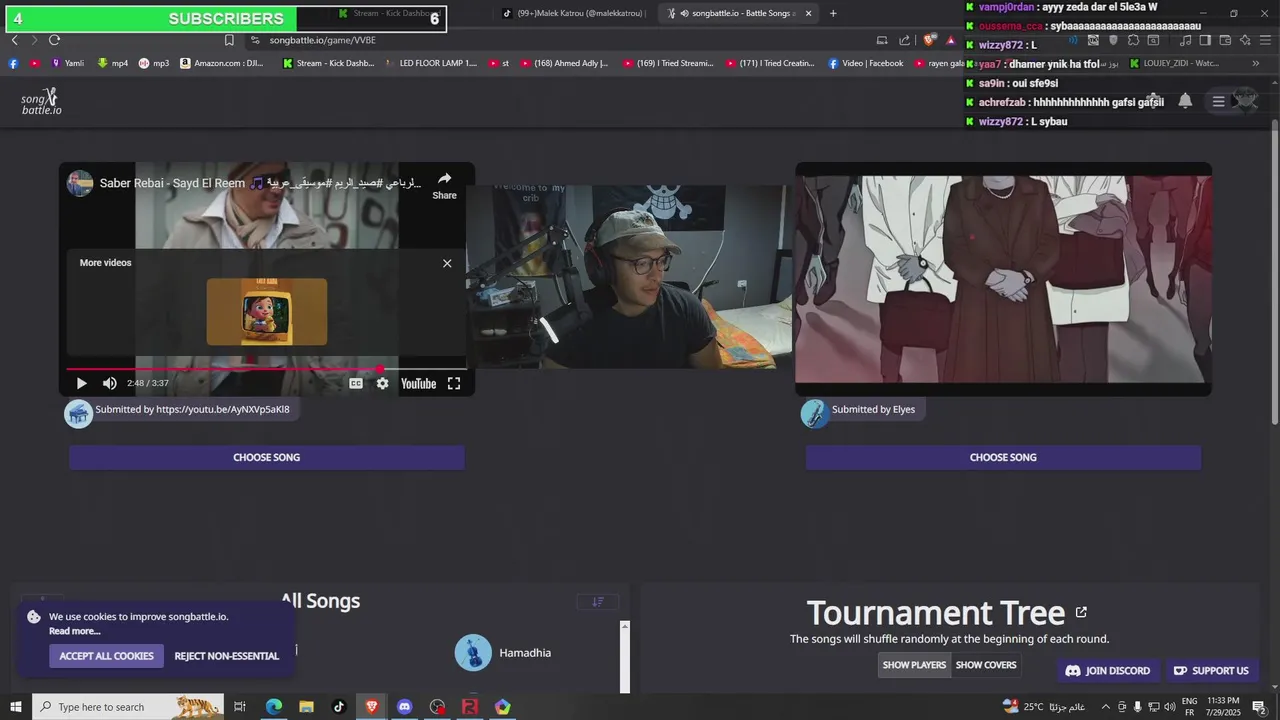Image resolution: width=1280 pixels, height=720 pixels.
Task: Open the taskbar volume control
Action: (x=1168, y=707)
